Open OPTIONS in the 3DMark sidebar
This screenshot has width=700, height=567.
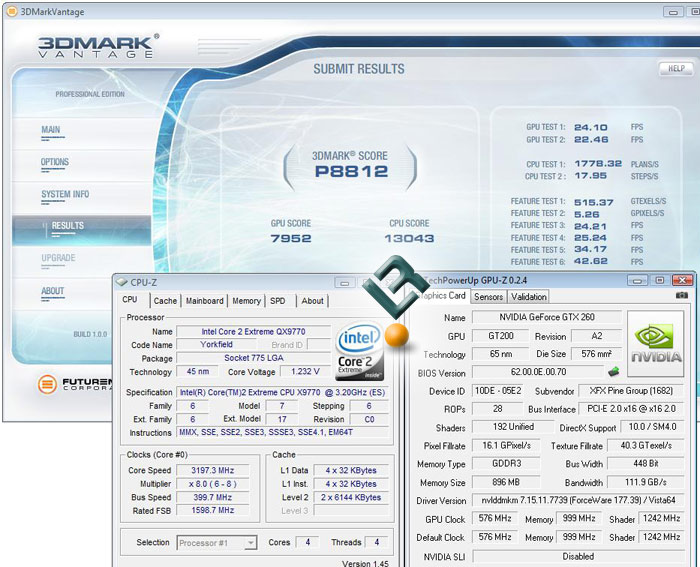tap(54, 162)
